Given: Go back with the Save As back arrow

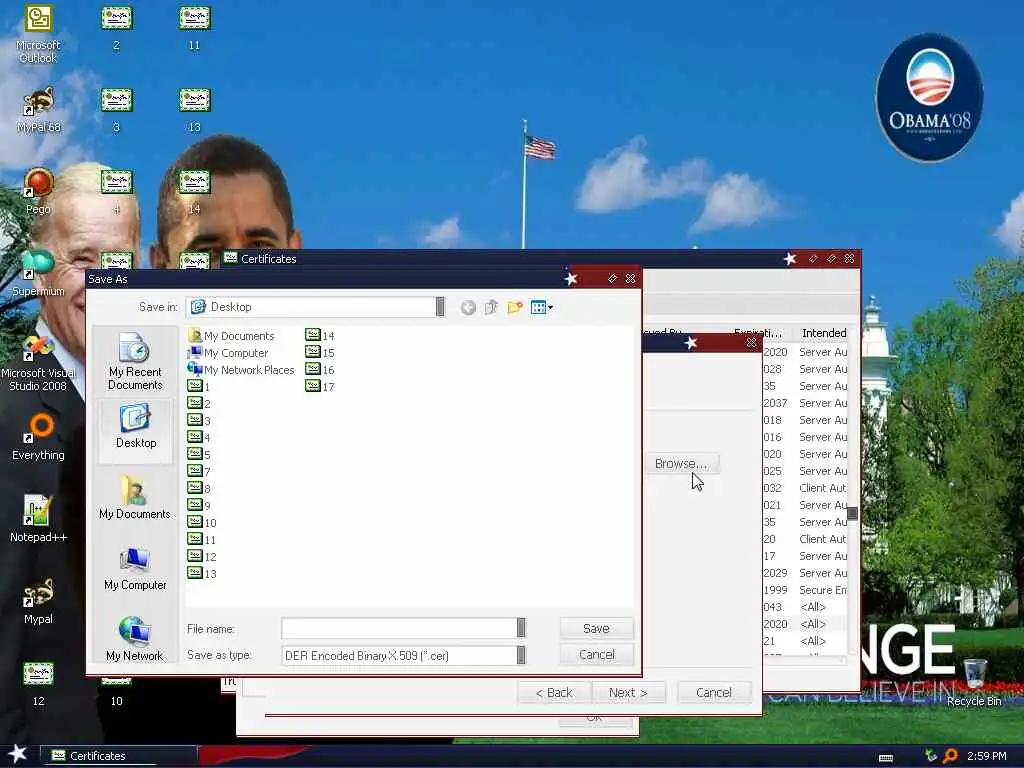Looking at the screenshot, I should [468, 308].
